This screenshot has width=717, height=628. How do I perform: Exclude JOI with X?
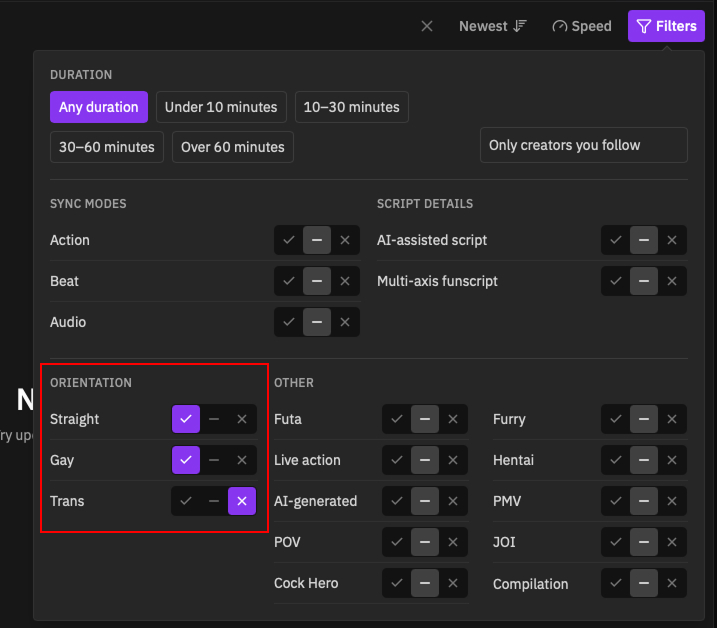pos(672,542)
